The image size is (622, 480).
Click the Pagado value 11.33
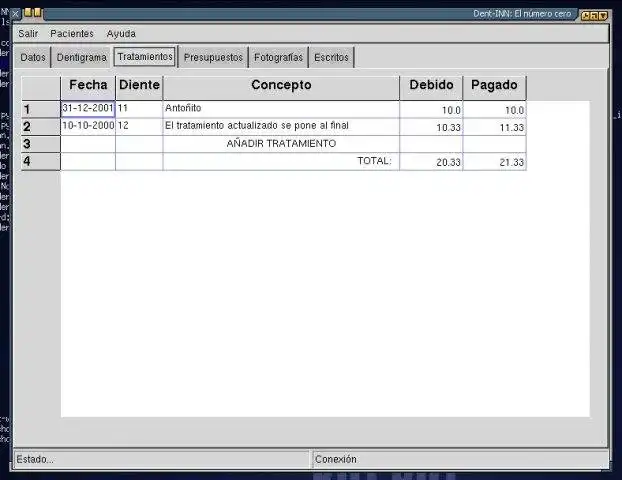pyautogui.click(x=495, y=127)
